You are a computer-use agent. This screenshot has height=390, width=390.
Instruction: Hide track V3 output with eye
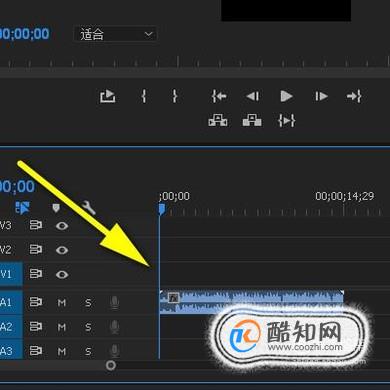(x=62, y=226)
